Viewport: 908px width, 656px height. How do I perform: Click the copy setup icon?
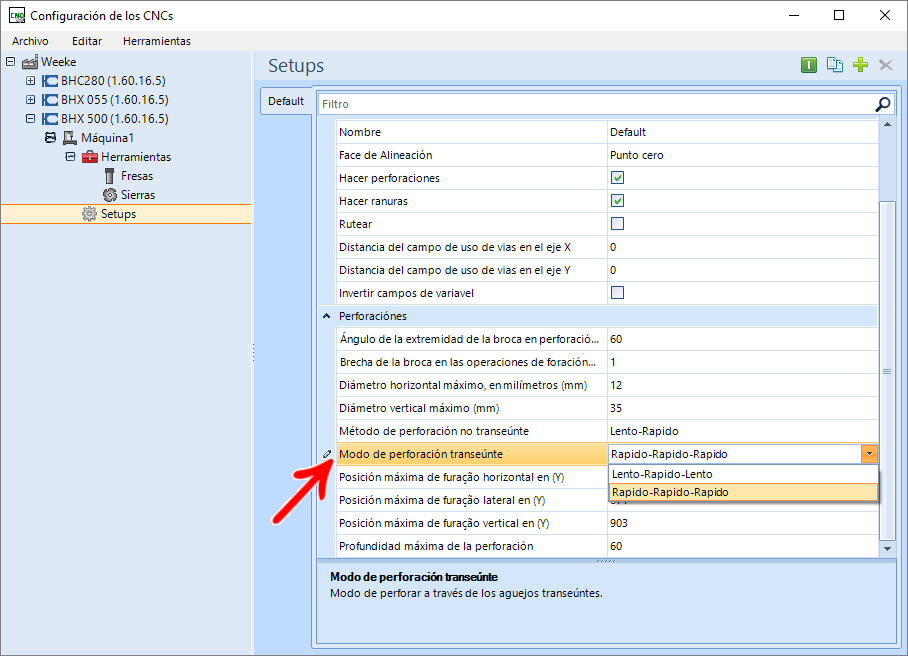point(834,65)
